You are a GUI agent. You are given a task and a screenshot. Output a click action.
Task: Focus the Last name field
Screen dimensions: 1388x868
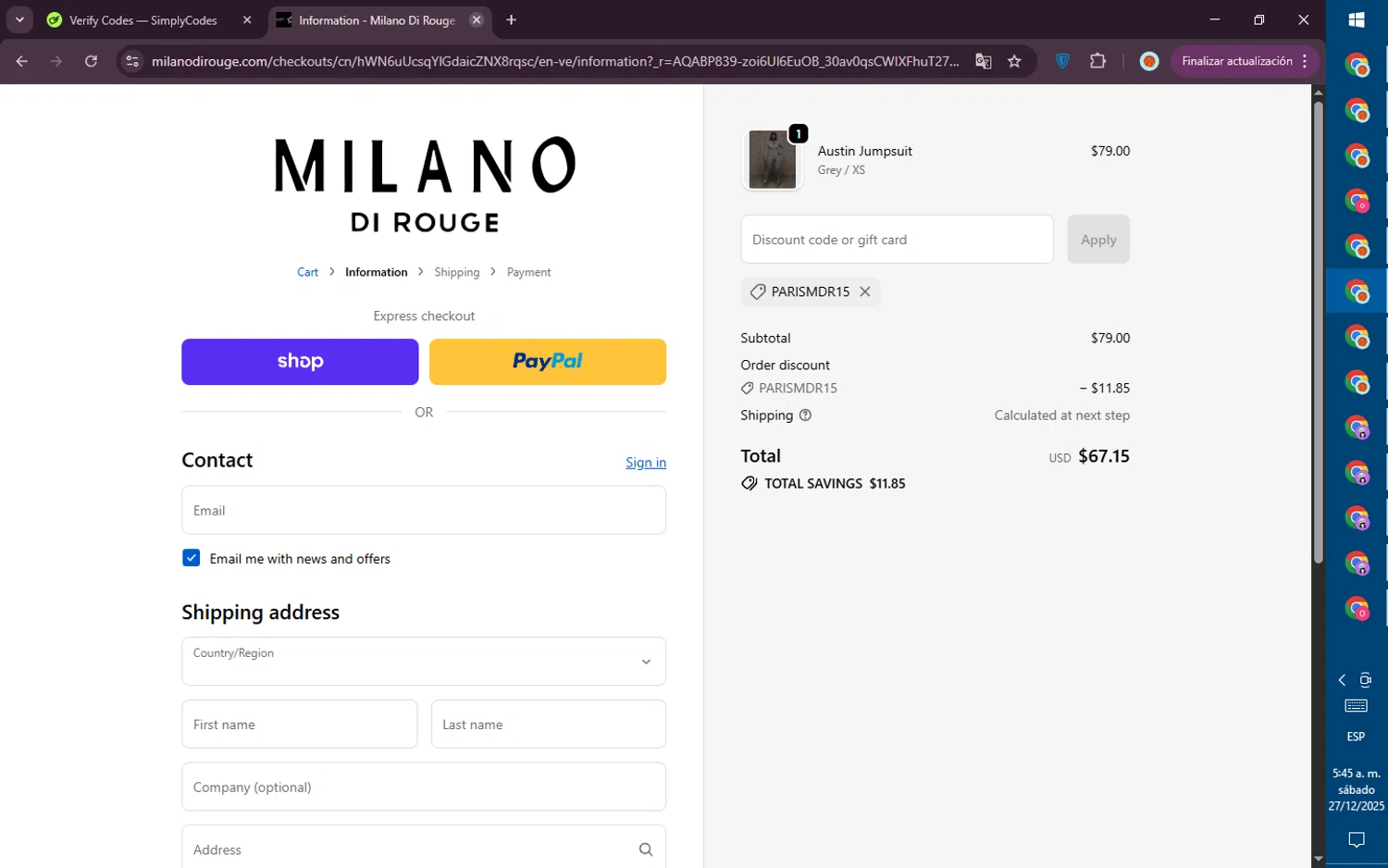click(x=549, y=724)
